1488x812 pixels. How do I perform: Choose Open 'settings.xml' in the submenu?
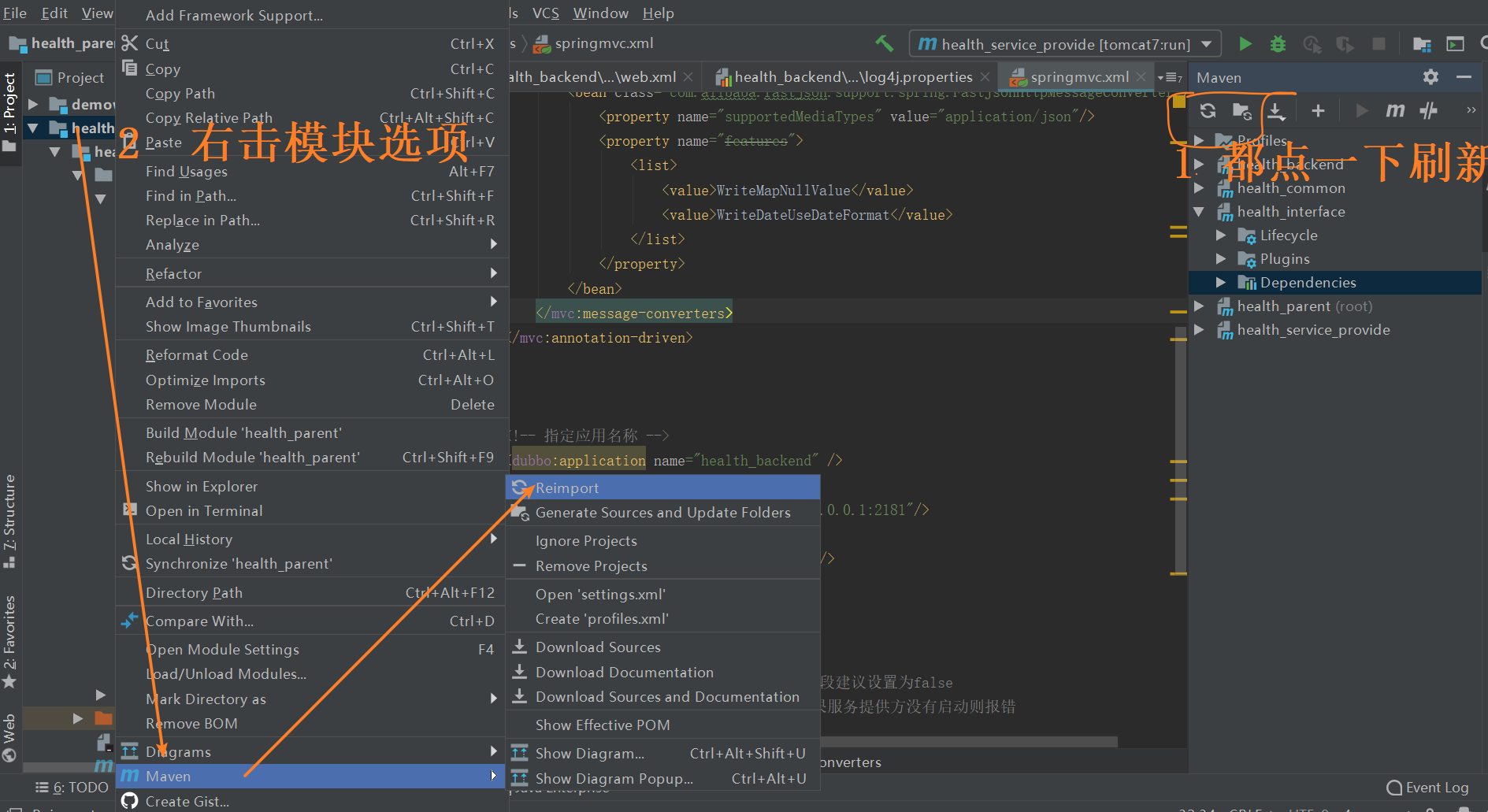pos(662,595)
